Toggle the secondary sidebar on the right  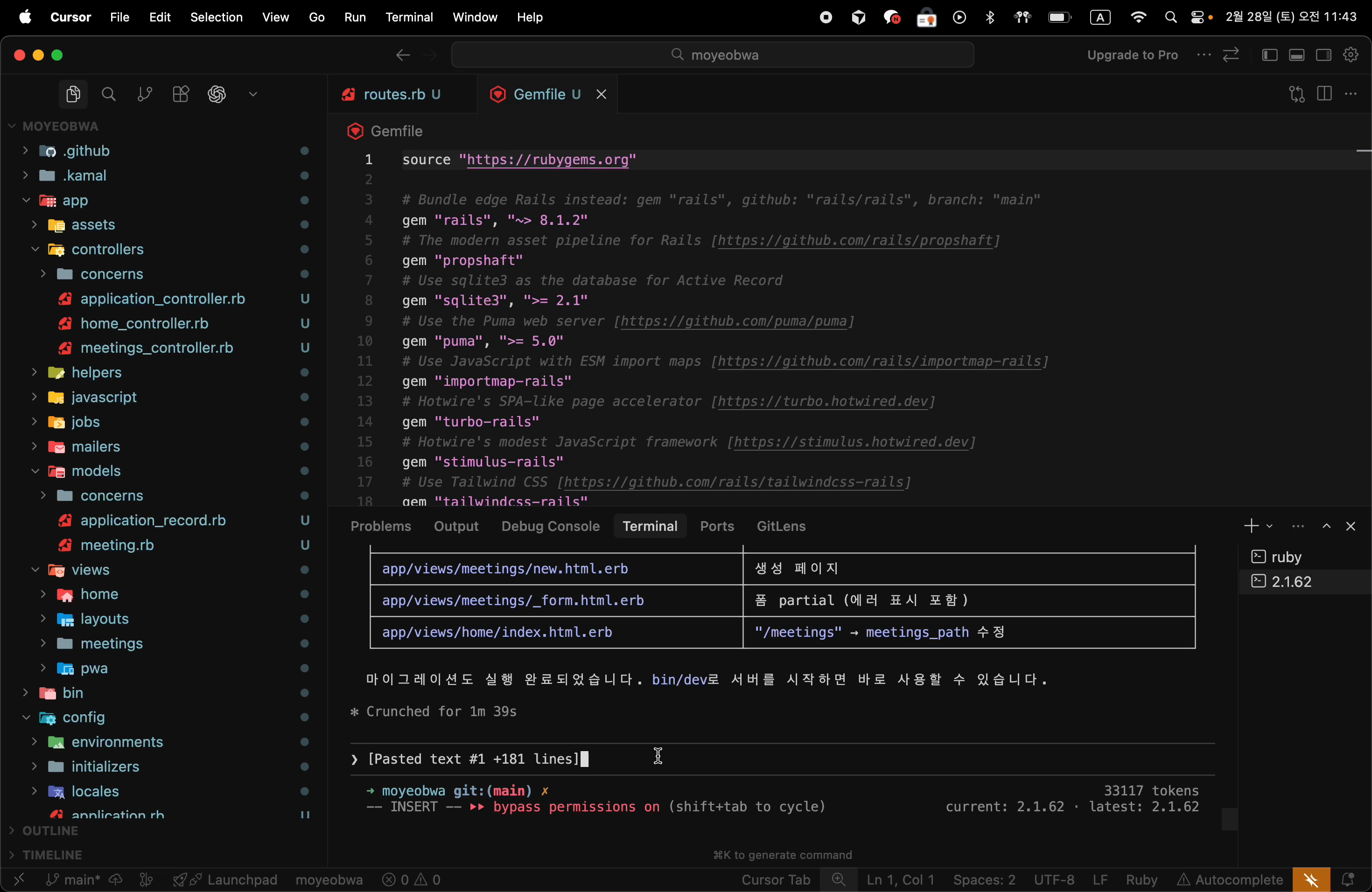pos(1323,55)
